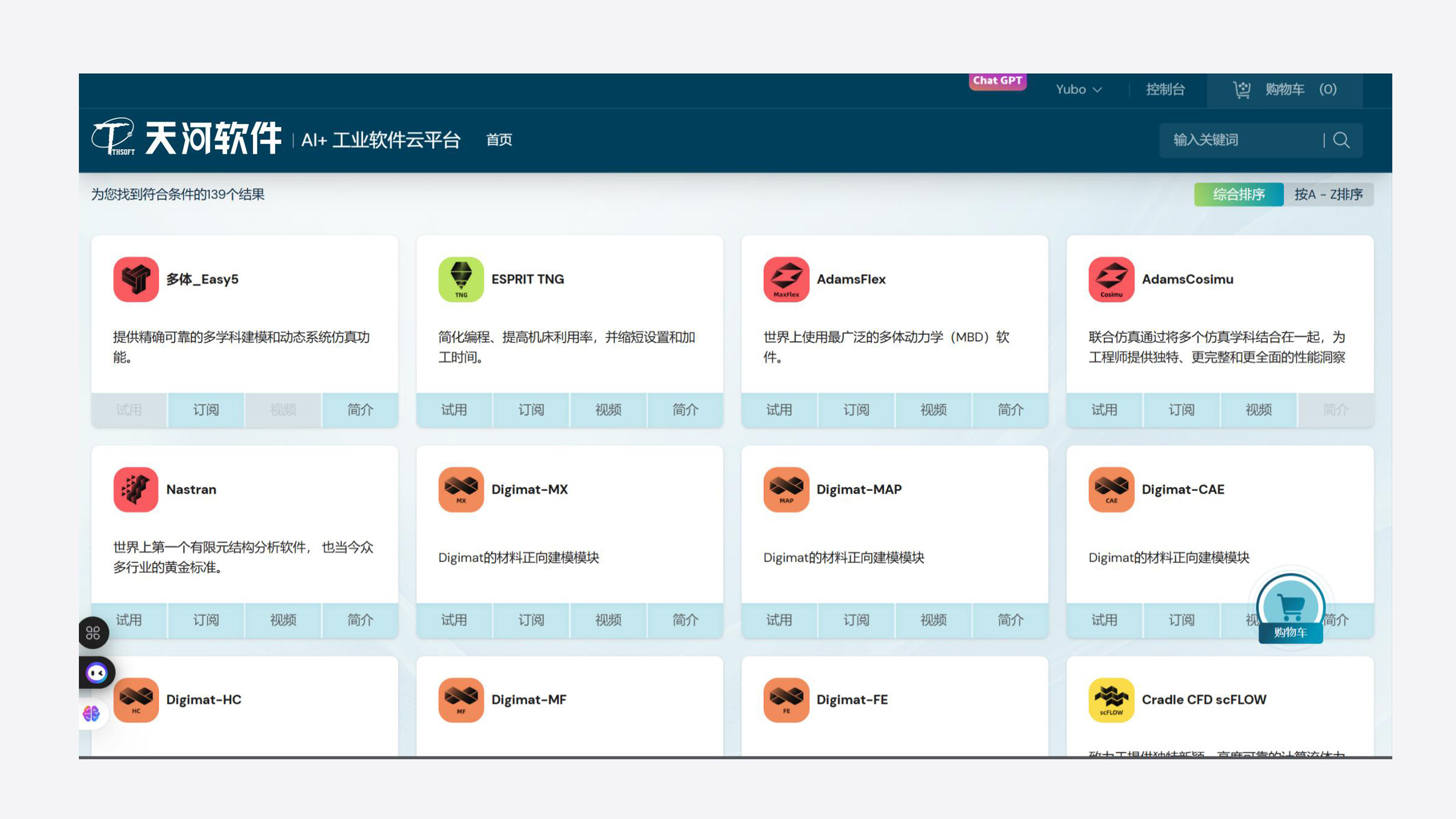Open the AdamsCosimu product icon
Screen dimensions: 1456x819
click(x=1111, y=279)
